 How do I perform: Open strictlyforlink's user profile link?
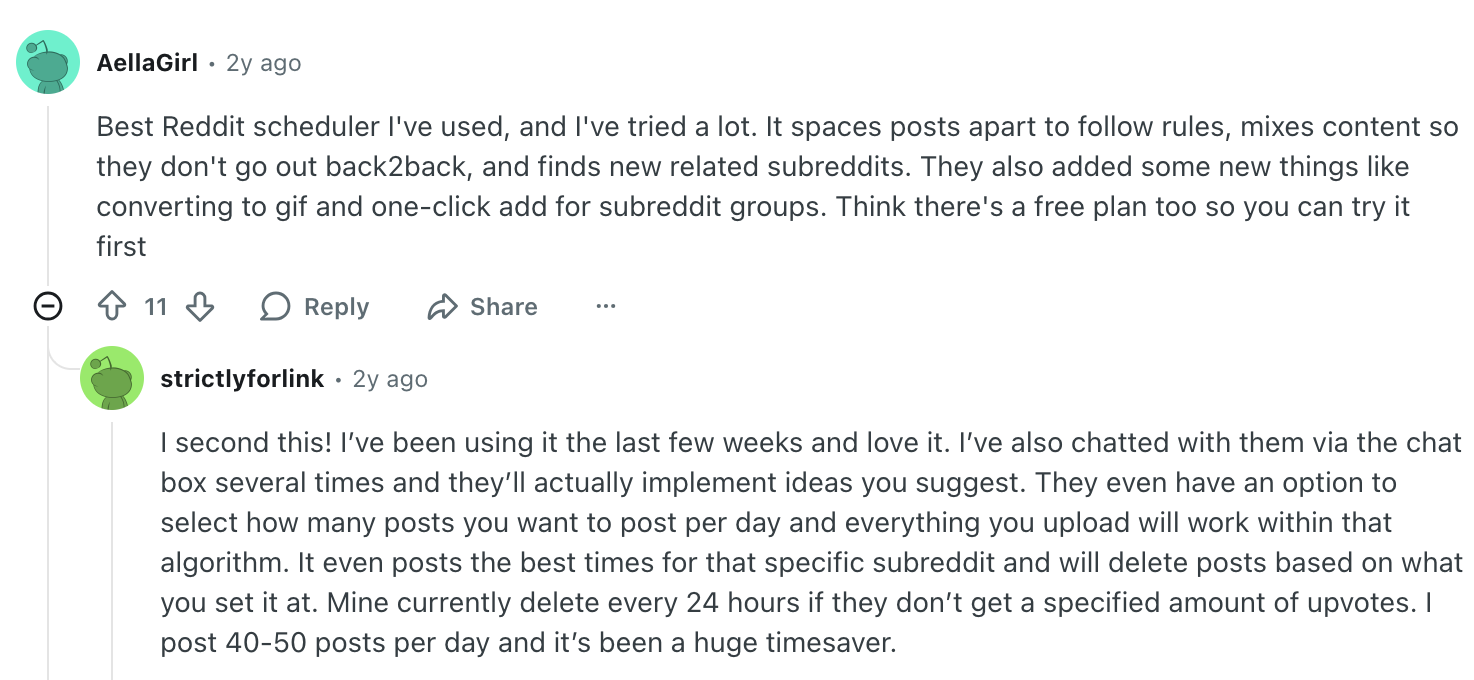click(242, 379)
